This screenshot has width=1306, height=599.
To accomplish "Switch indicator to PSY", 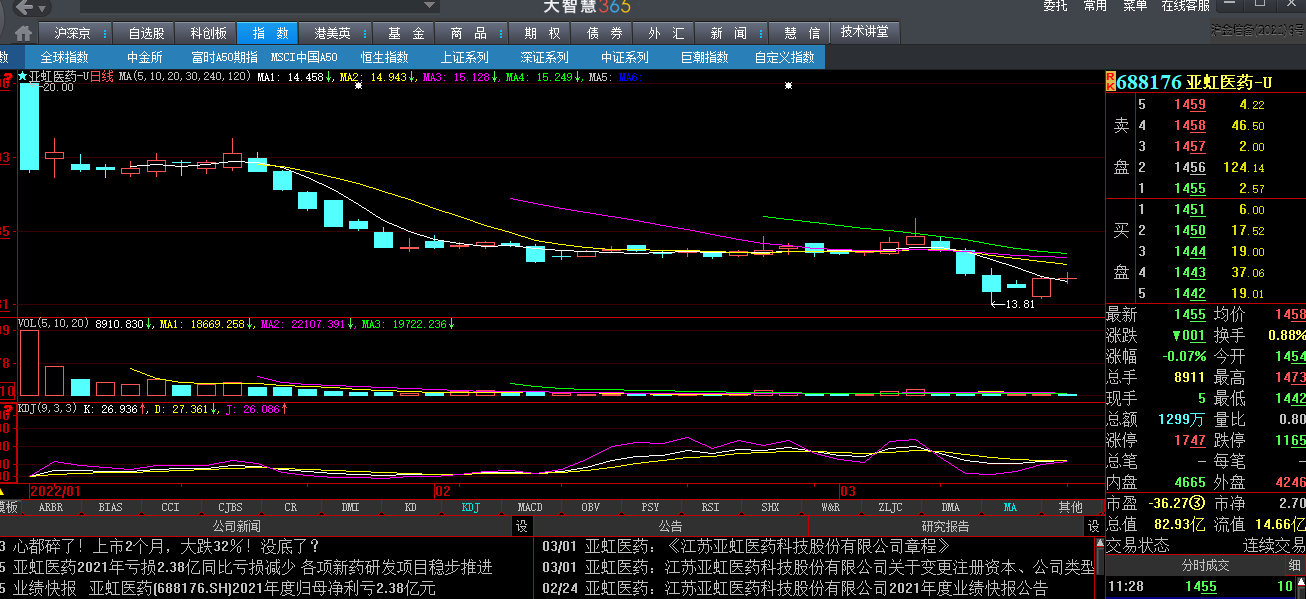I will point(650,507).
